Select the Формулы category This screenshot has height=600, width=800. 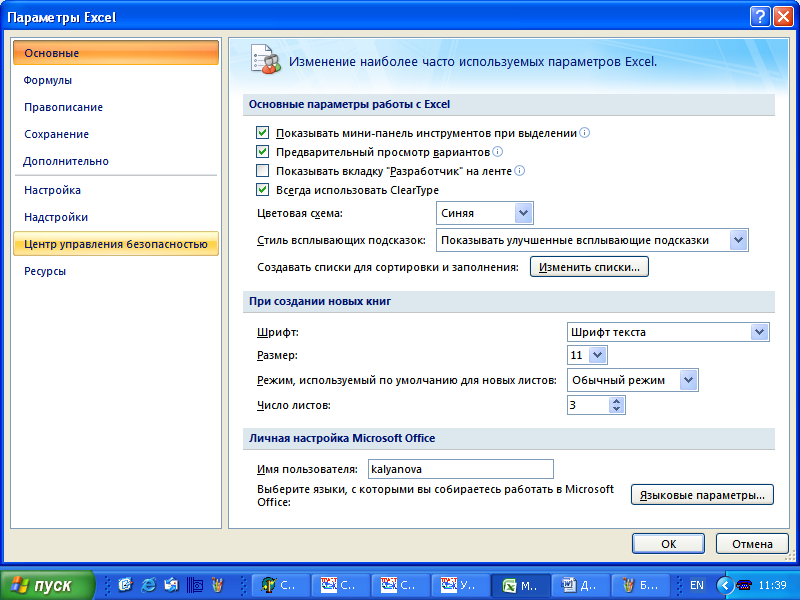click(116, 80)
